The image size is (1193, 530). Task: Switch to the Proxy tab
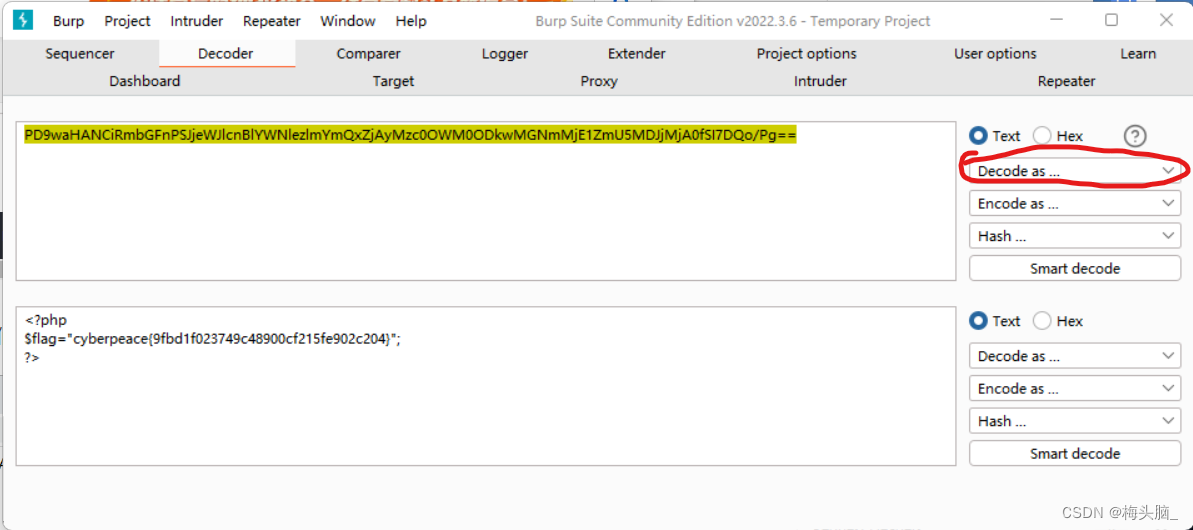[599, 81]
